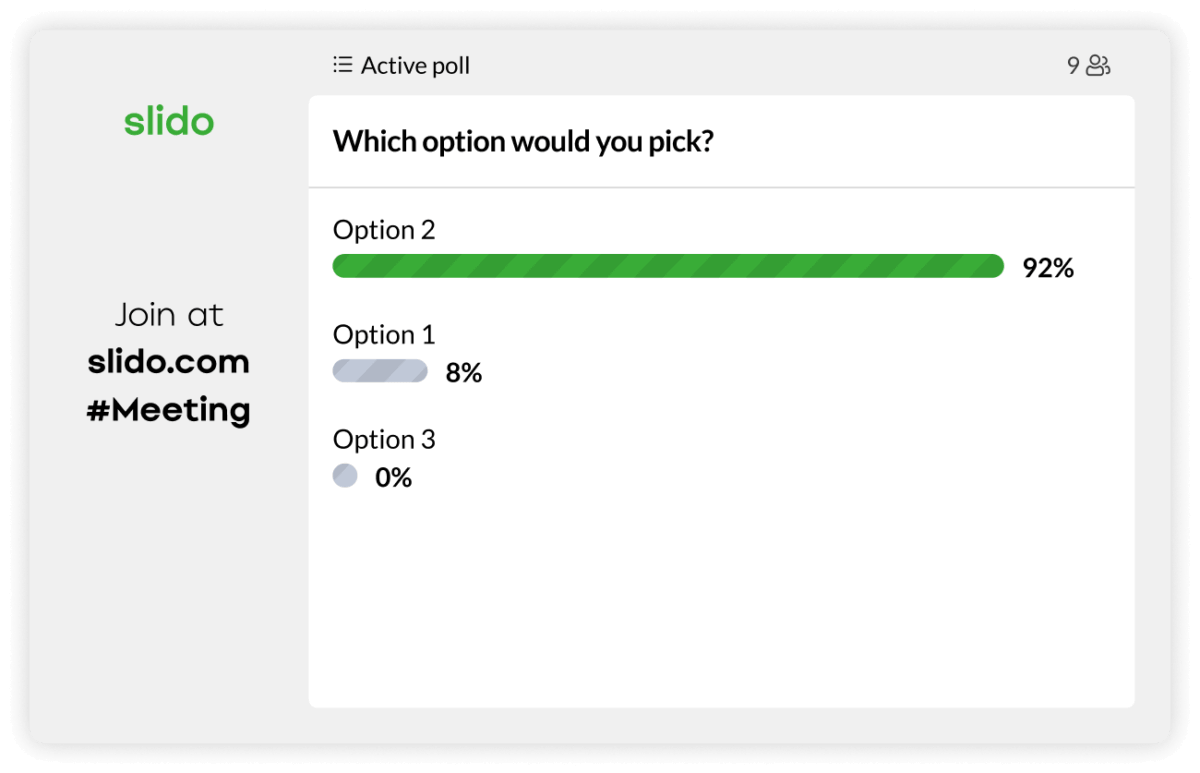1200x773 pixels.
Task: Click the empty area of poll card
Action: tap(720, 600)
